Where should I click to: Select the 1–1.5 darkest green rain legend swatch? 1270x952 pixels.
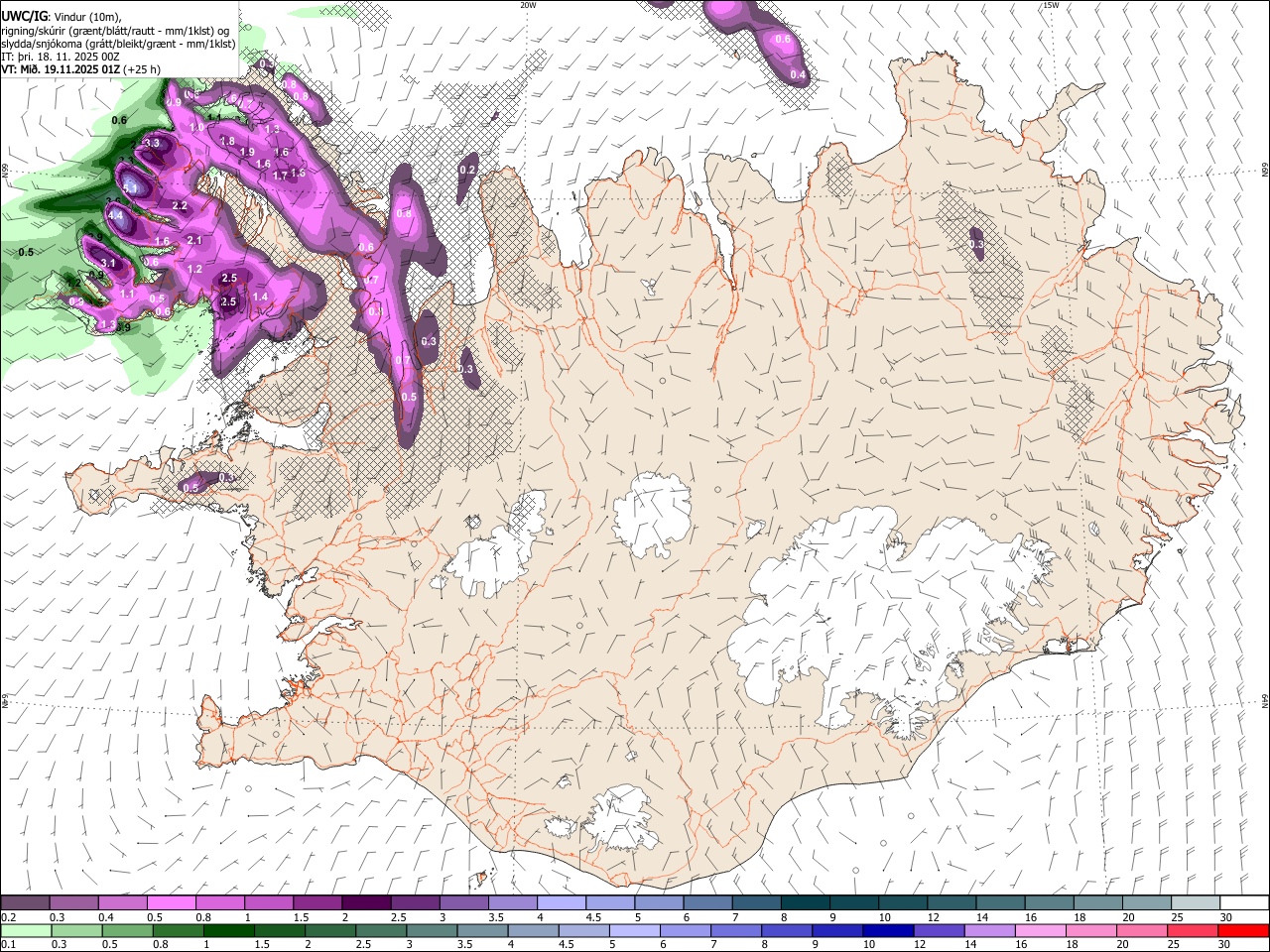pyautogui.click(x=228, y=930)
